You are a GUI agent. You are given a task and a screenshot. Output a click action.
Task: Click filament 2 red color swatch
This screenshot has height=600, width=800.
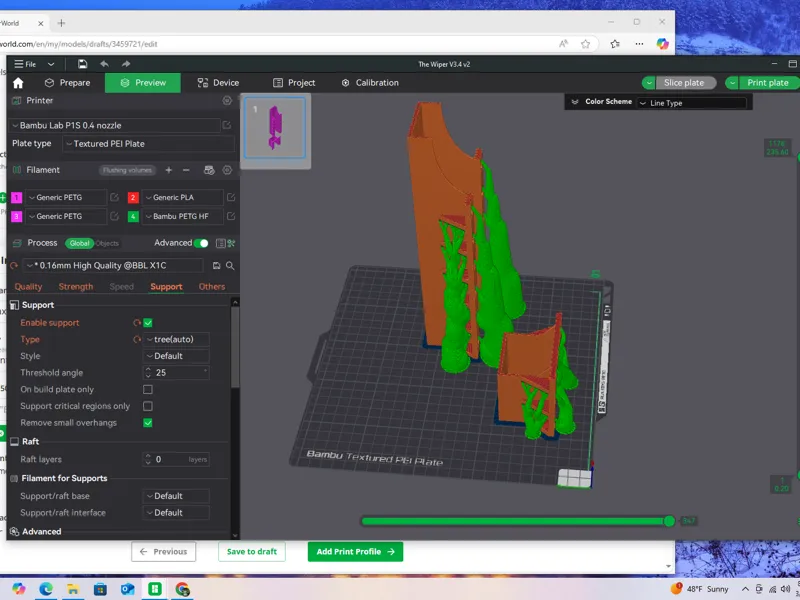[133, 197]
